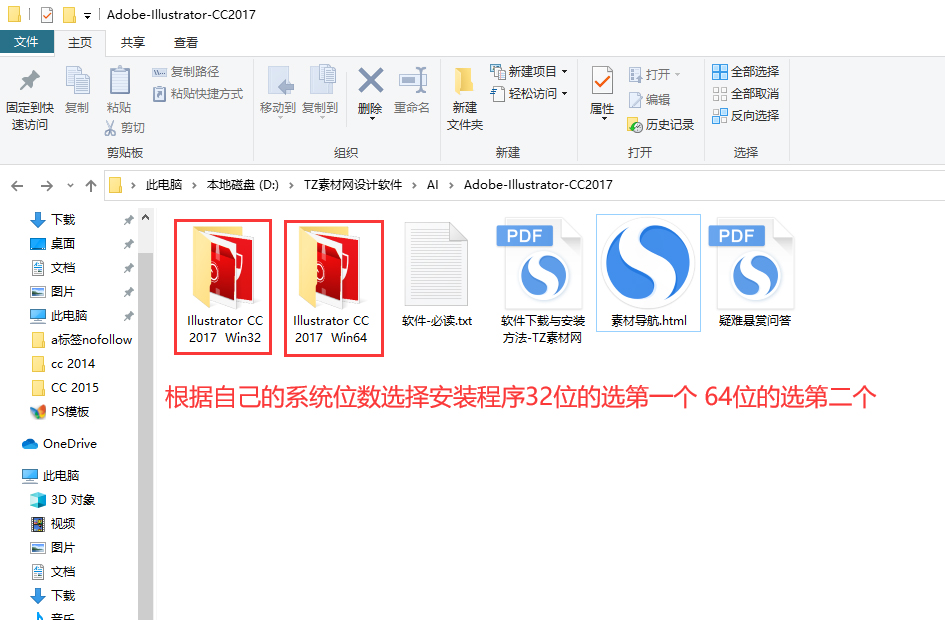Click TZ素材网设计软件 in the address path

coord(353,185)
